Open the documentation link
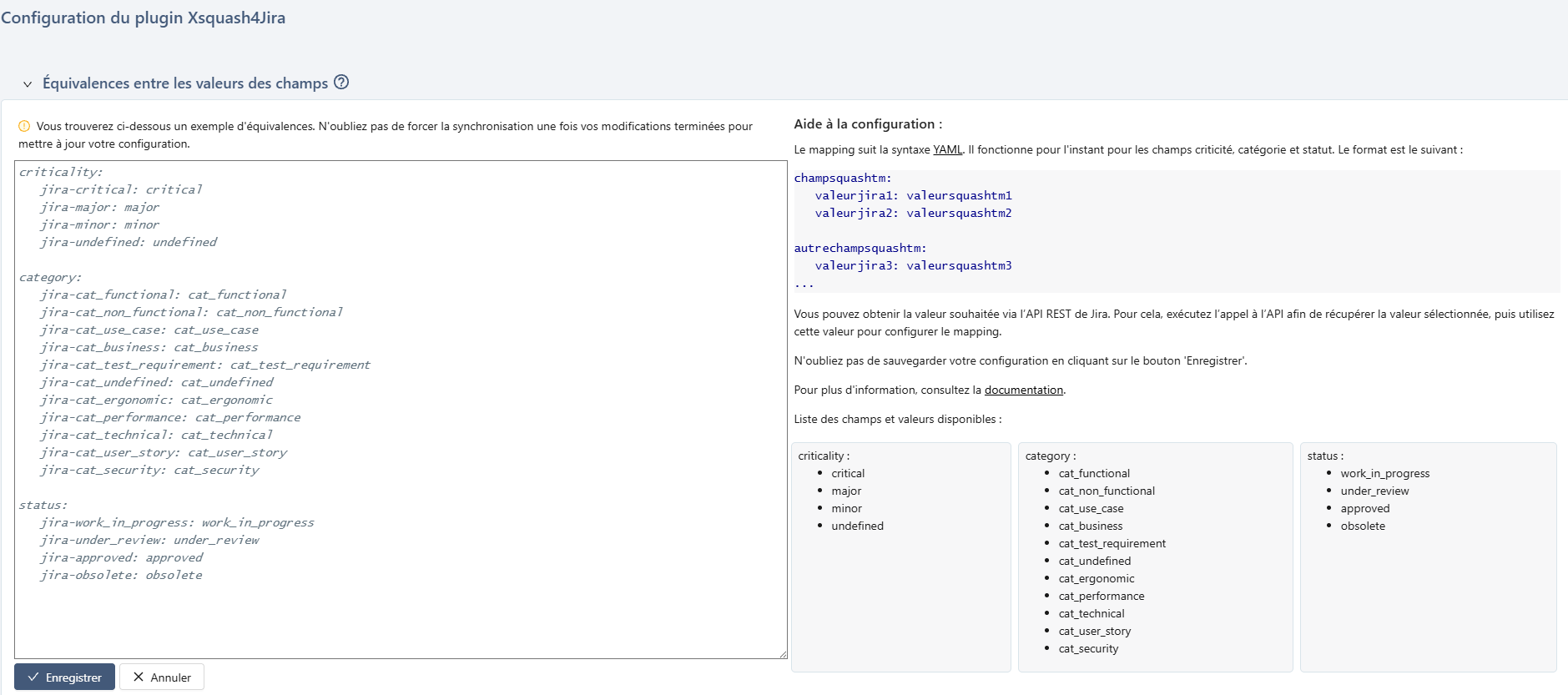 click(1023, 390)
